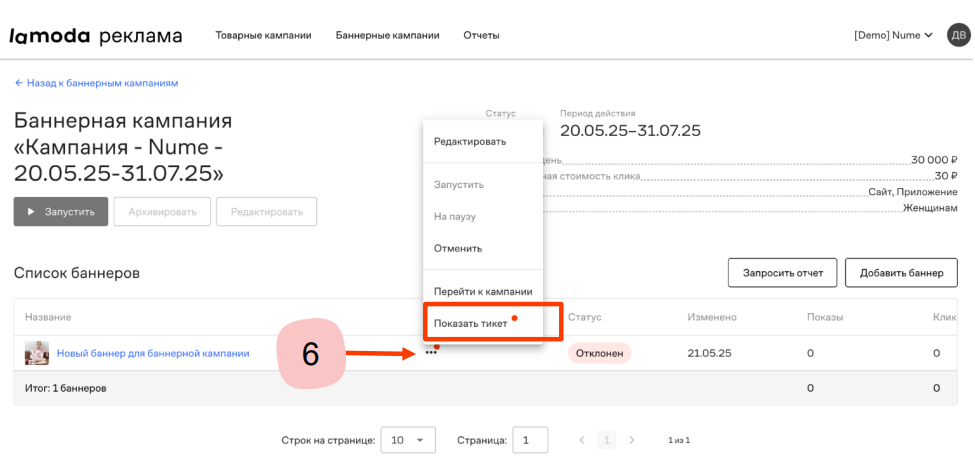Viewport: 975px width, 467px height.
Task: Open the three-dots menu for the banner row
Action: tap(431, 353)
